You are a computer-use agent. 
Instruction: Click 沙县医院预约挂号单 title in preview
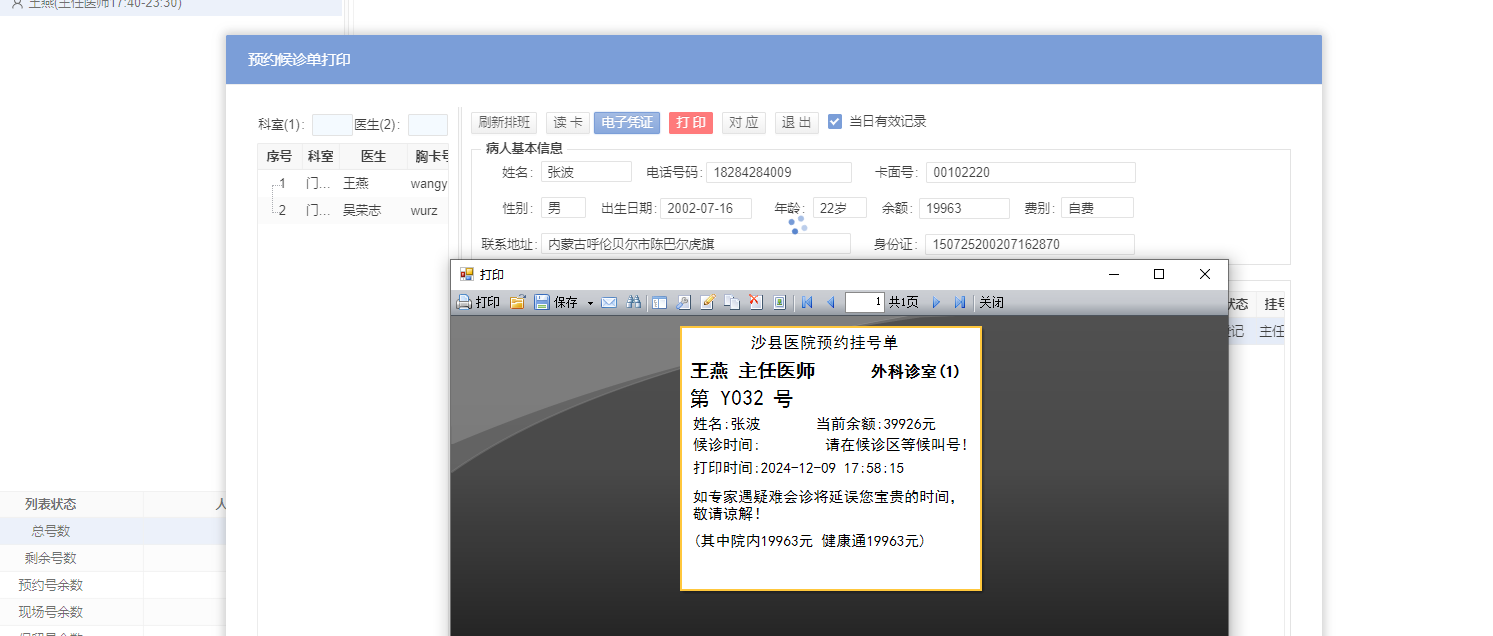[825, 343]
